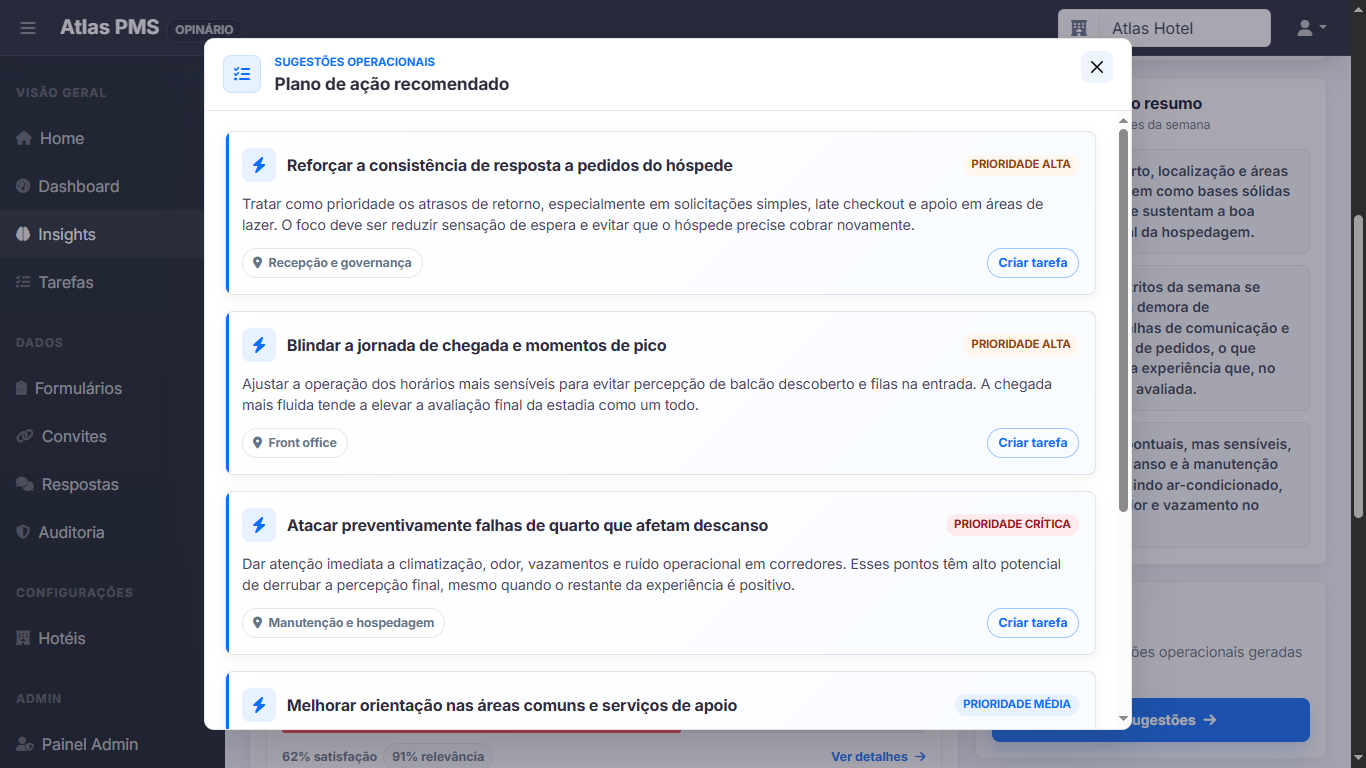Click the hotel building icon beside Atlas Hotel
The height and width of the screenshot is (768, 1366).
tap(1079, 28)
